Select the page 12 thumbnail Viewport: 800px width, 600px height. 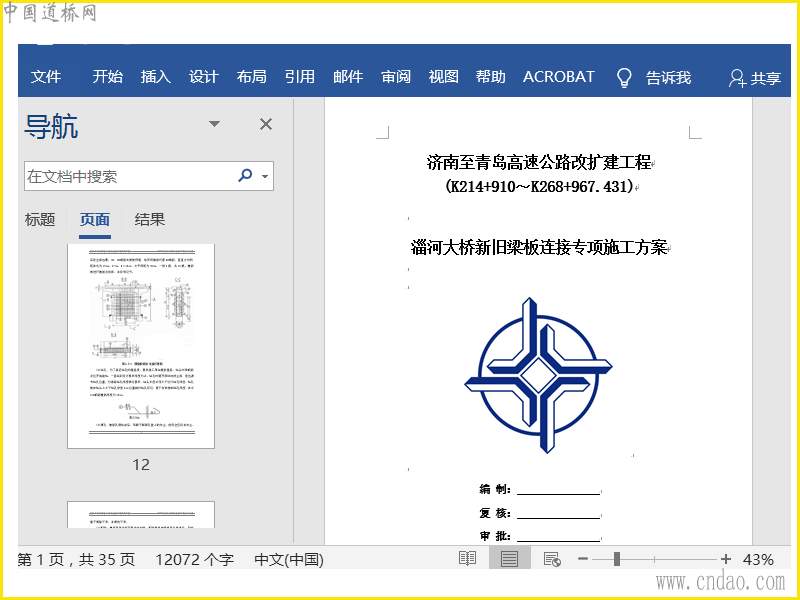[141, 346]
